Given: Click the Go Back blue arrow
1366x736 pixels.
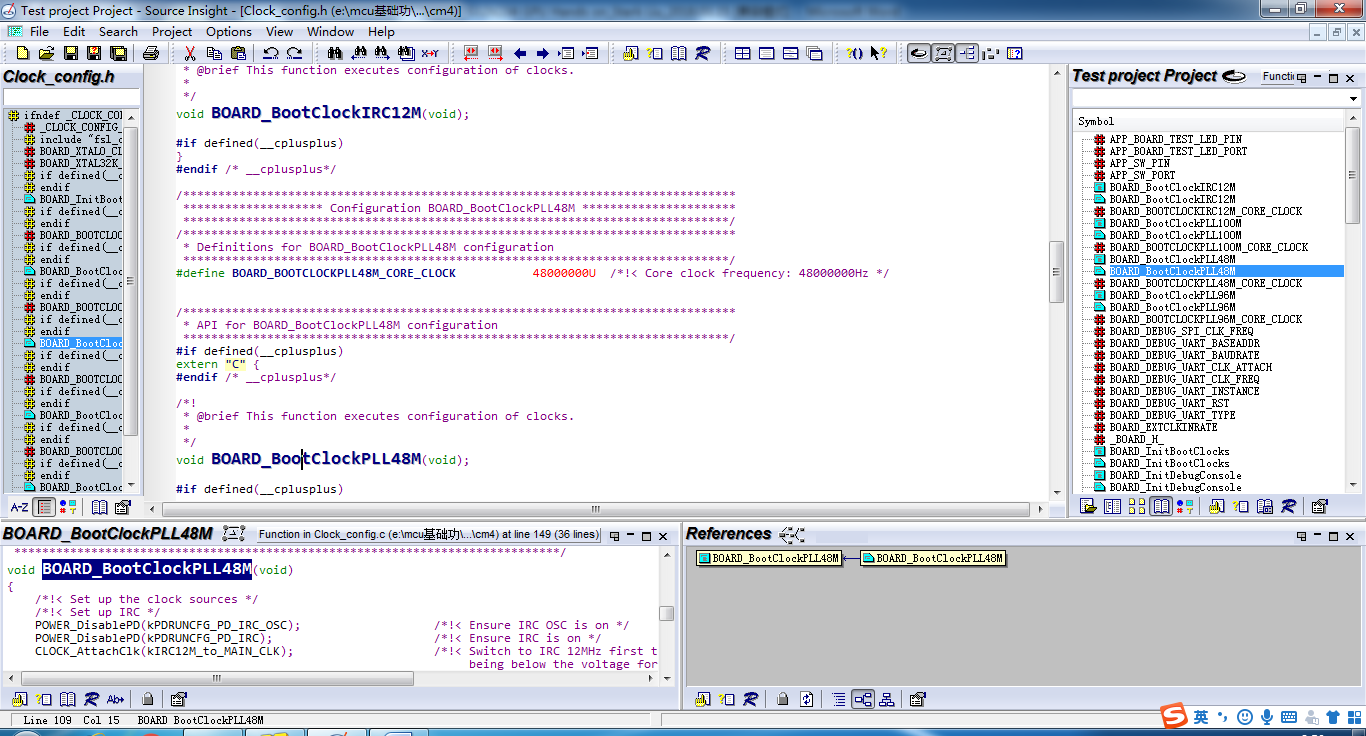Looking at the screenshot, I should click(x=520, y=53).
